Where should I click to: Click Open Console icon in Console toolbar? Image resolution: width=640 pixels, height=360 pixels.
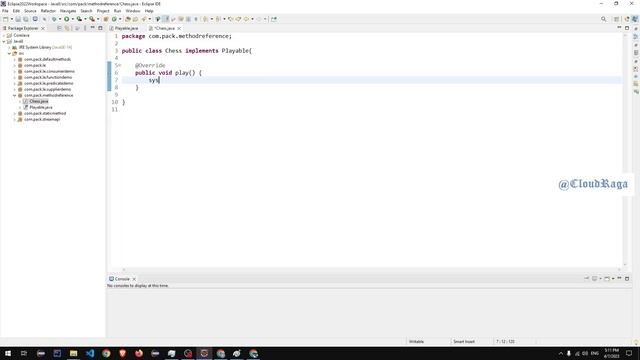click(x=607, y=278)
